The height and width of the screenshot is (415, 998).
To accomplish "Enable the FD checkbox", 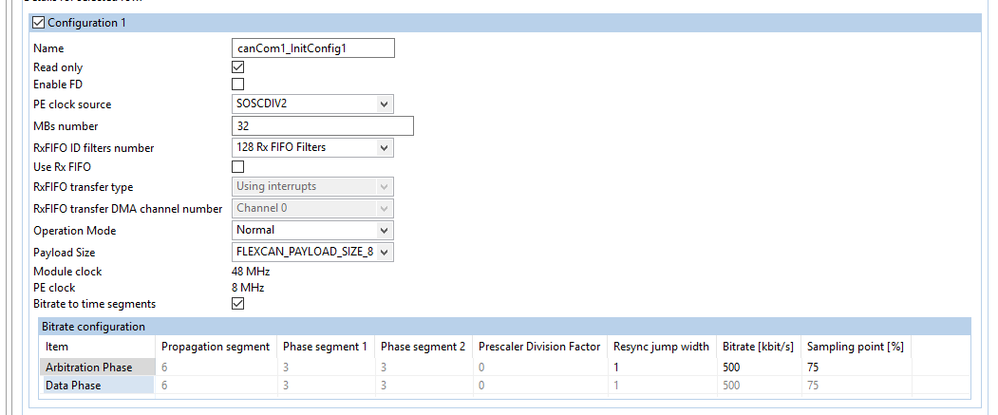I will coord(238,85).
